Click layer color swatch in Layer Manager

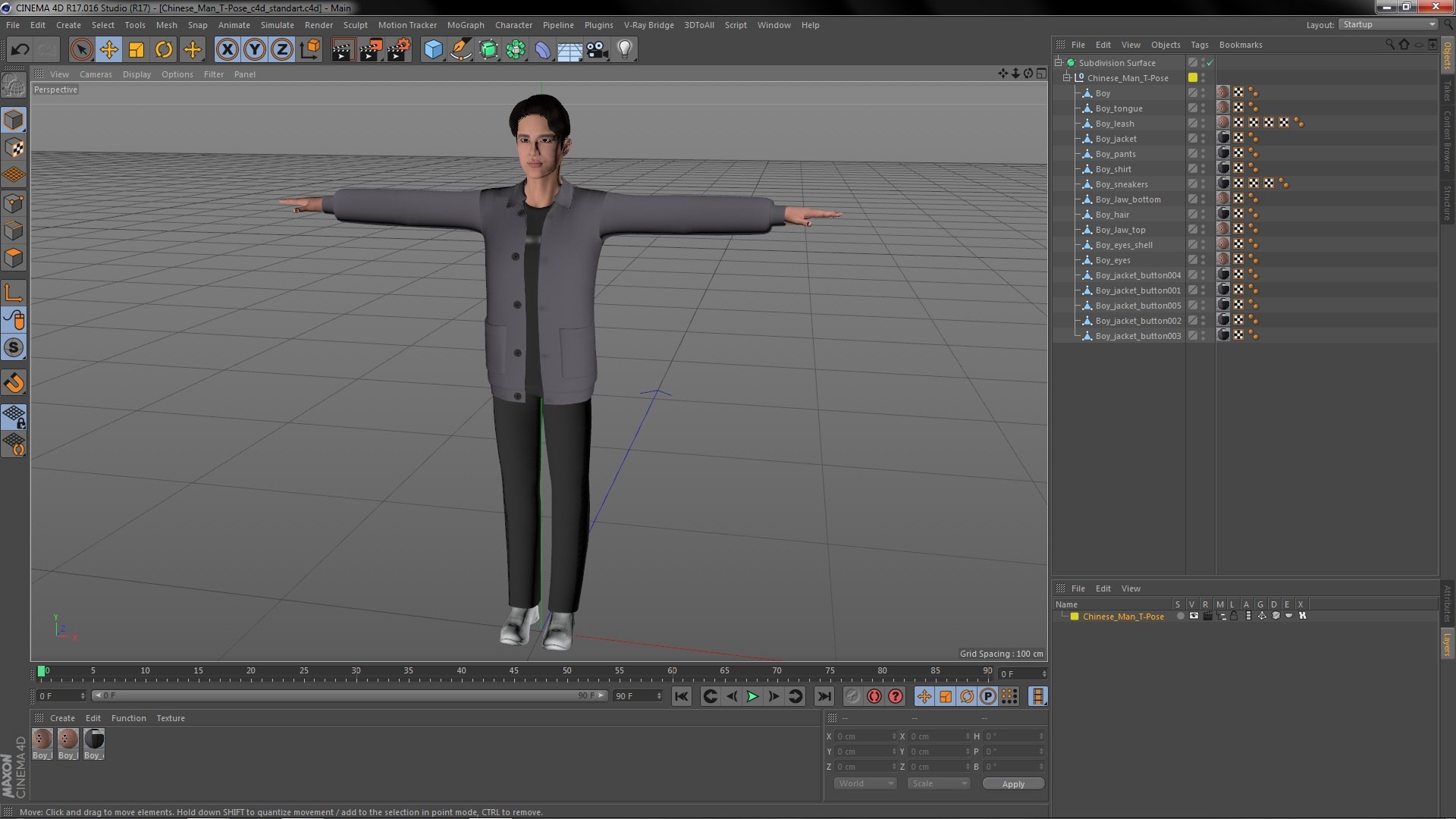(1075, 617)
